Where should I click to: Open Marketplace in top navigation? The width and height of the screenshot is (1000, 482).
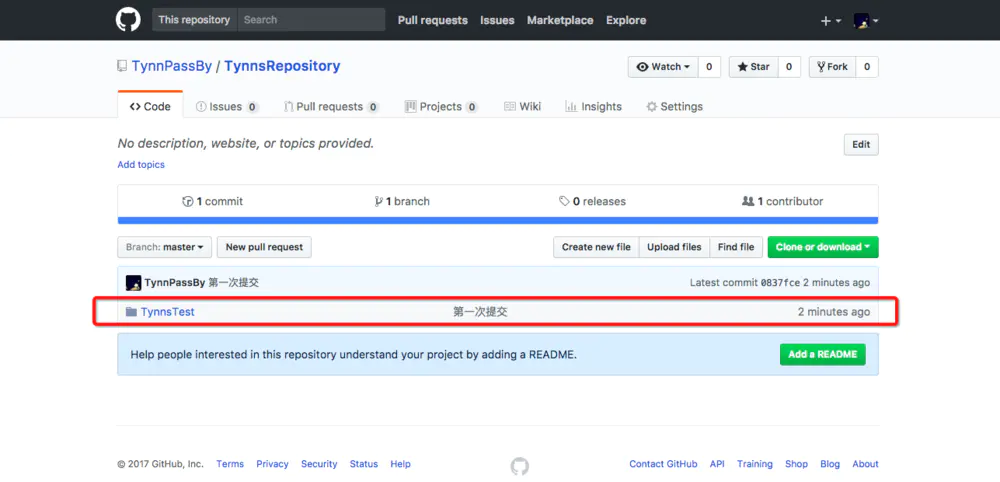pyautogui.click(x=560, y=20)
